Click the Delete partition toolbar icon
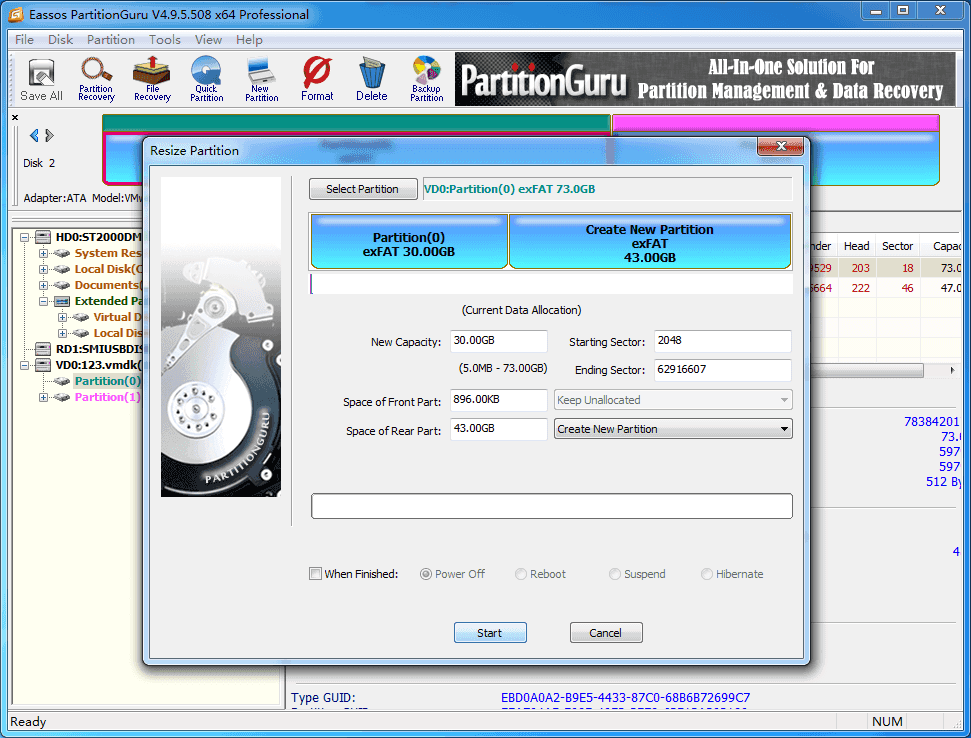 click(x=372, y=80)
